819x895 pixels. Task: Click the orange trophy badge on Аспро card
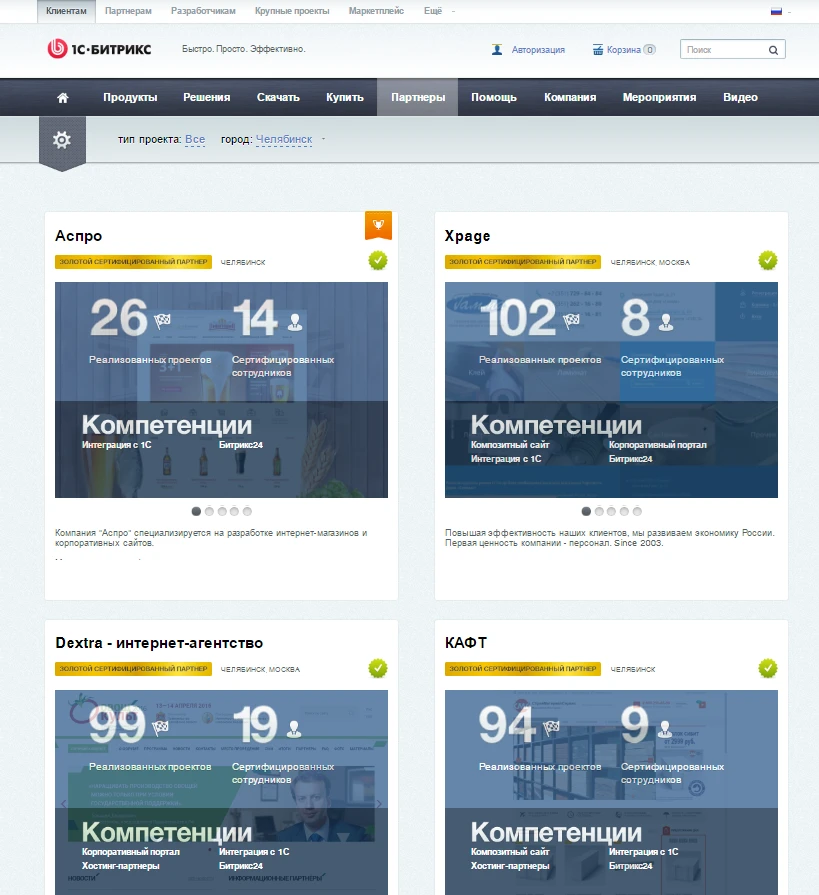tap(378, 225)
